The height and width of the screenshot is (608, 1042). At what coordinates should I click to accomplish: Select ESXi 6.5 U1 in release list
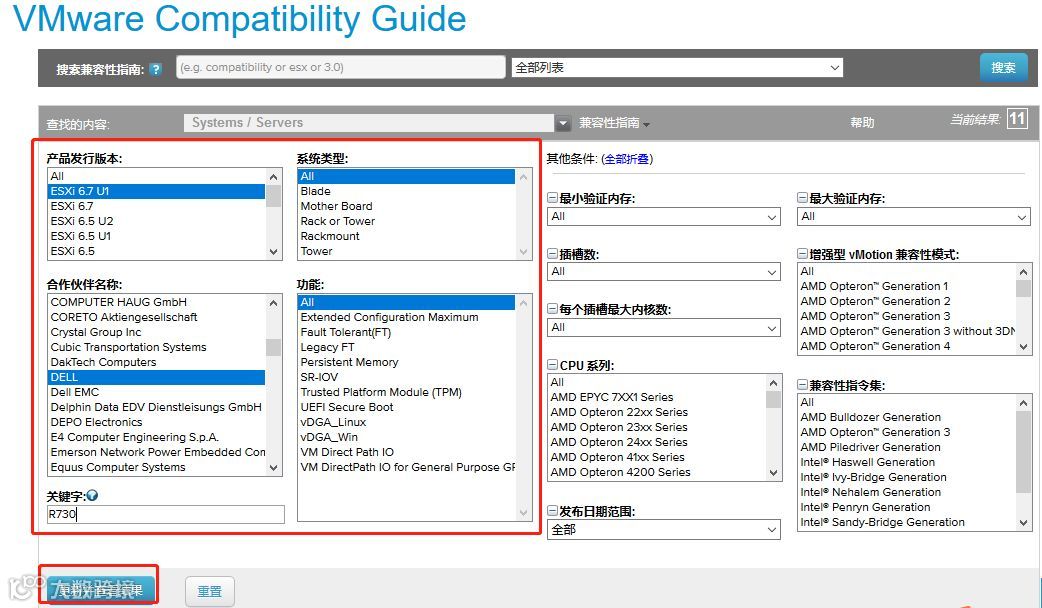(157, 236)
